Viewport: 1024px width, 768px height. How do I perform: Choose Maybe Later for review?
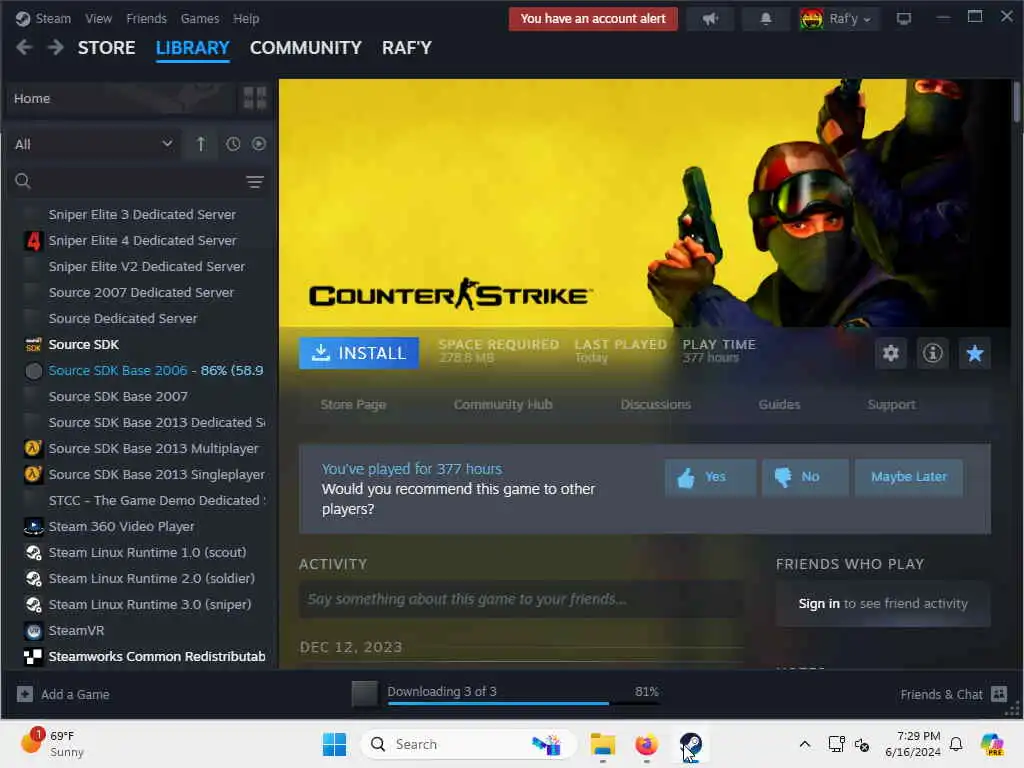[908, 477]
